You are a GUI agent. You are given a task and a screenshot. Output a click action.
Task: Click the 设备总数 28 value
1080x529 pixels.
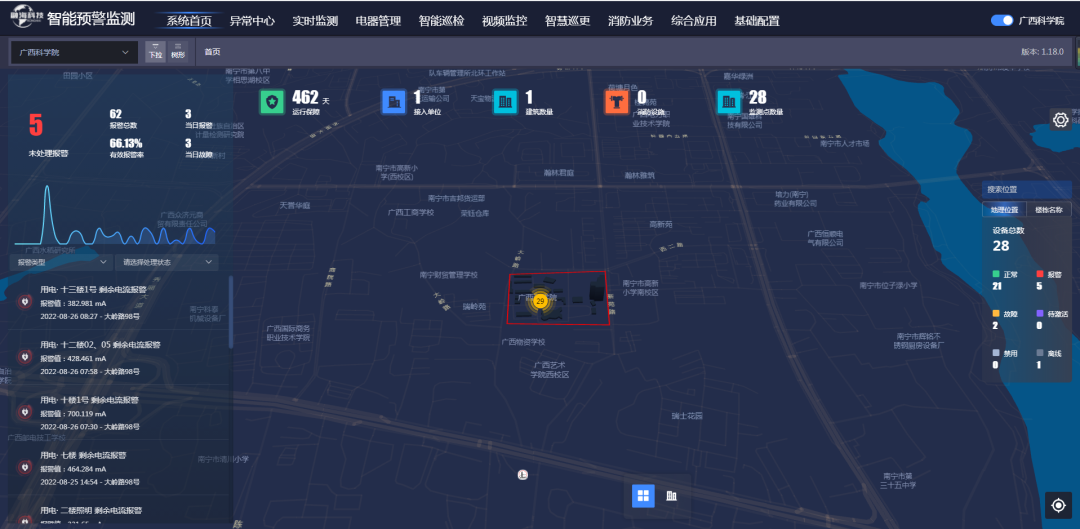coord(1001,246)
